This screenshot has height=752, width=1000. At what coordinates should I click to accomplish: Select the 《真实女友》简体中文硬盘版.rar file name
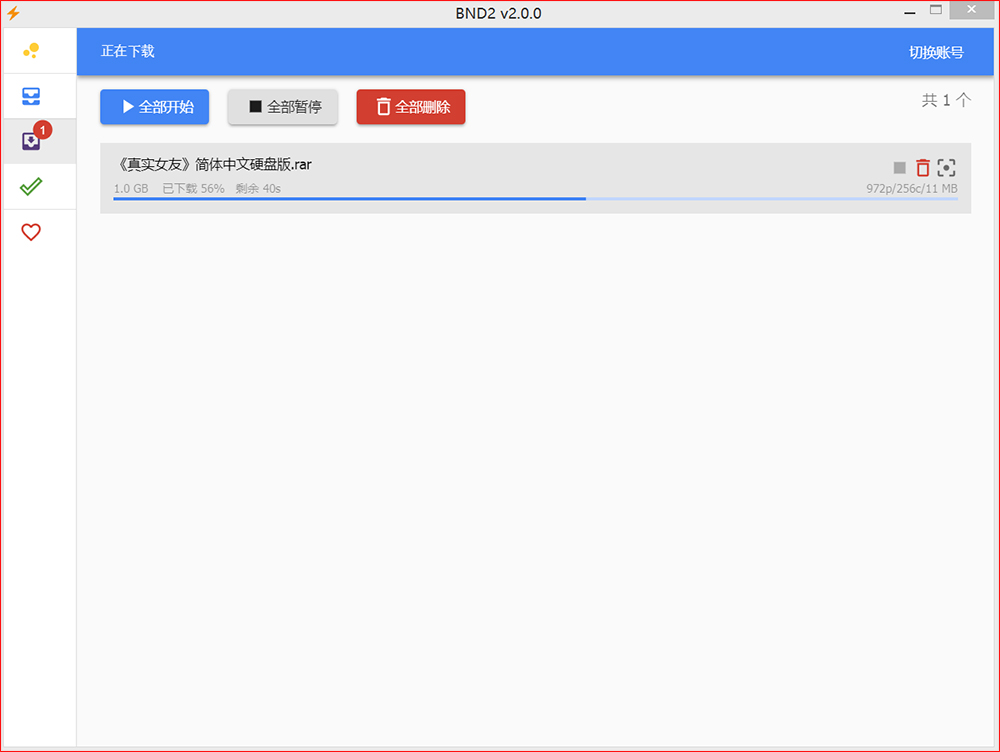point(215,165)
